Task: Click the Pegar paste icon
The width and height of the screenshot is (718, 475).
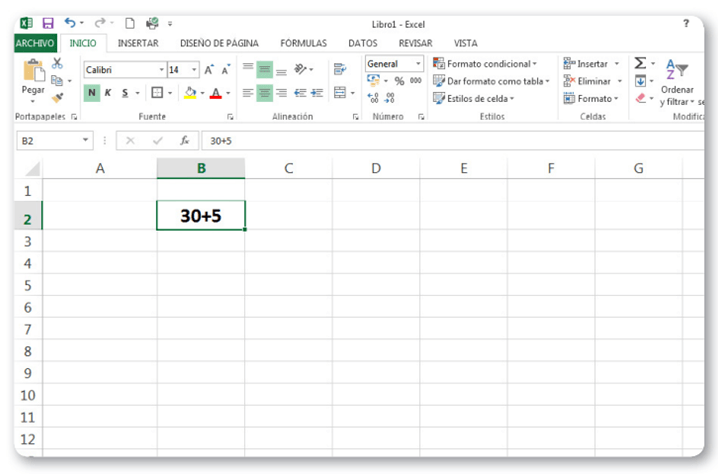Action: (x=33, y=71)
